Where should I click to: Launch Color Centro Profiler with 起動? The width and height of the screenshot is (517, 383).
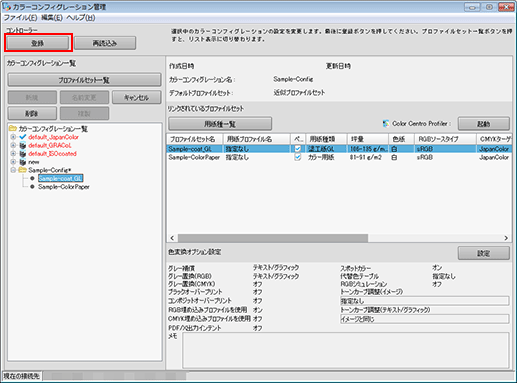[484, 124]
